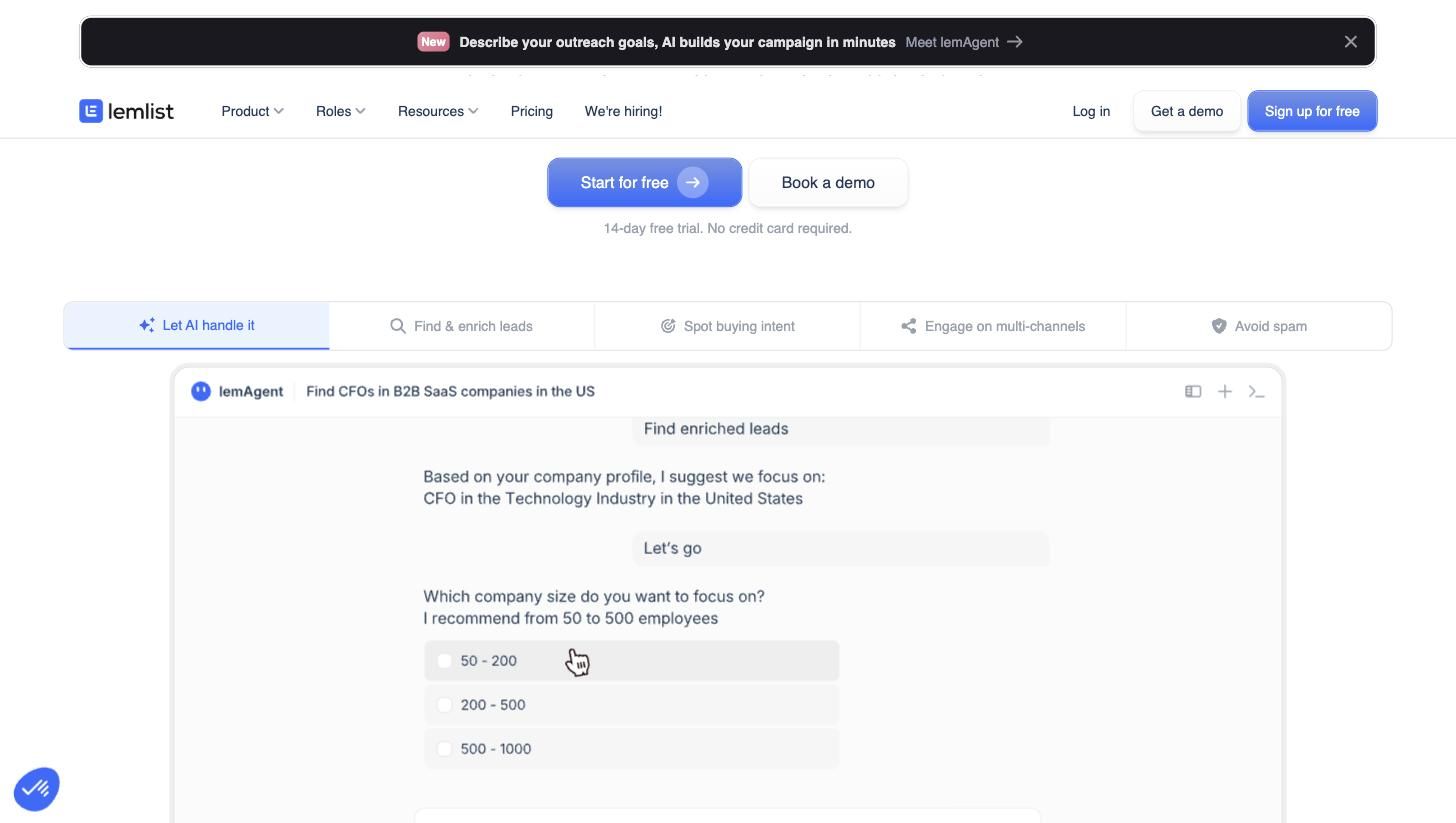Check the 50 - 200 company size box
This screenshot has height=823, width=1456.
click(x=445, y=661)
